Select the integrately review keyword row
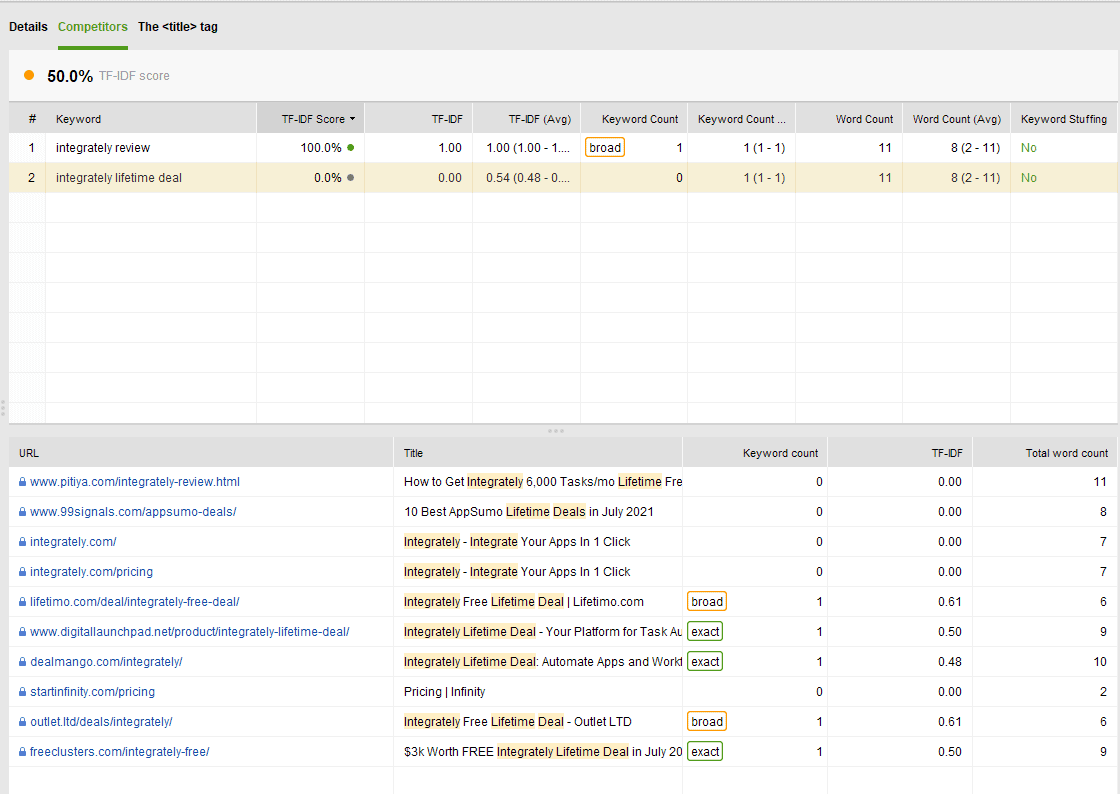The image size is (1120, 794). [563, 148]
